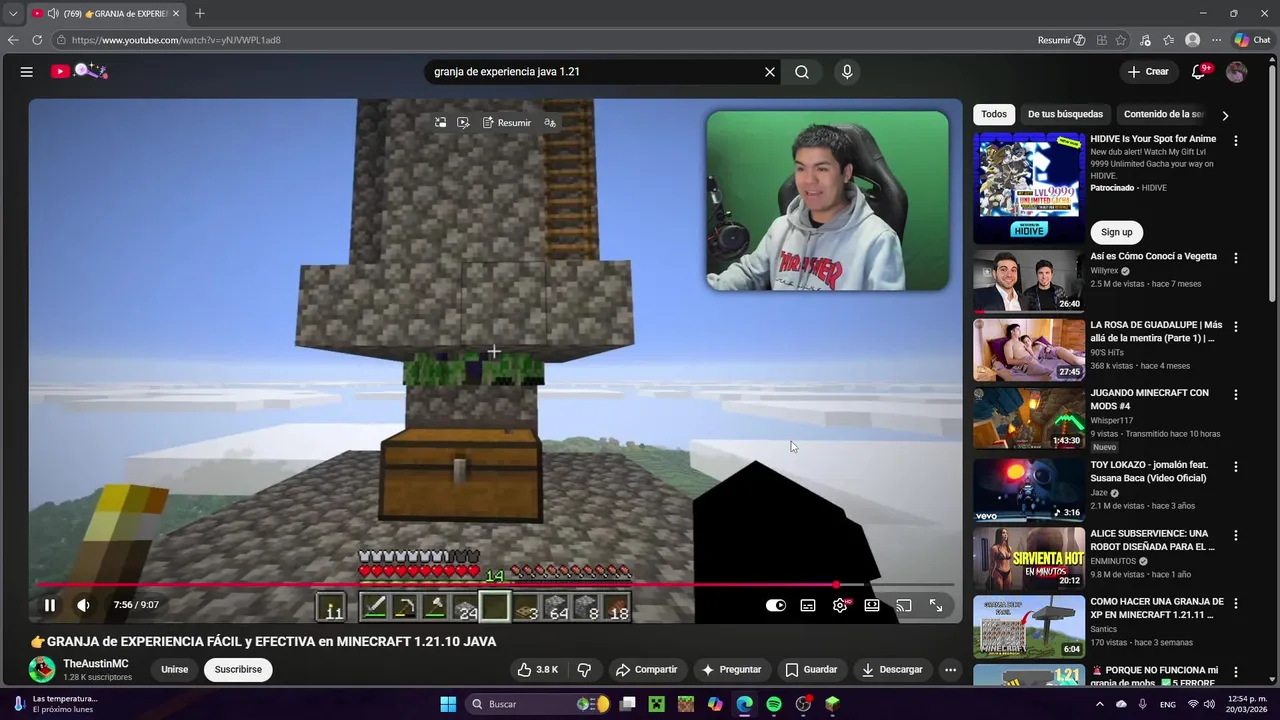This screenshot has height=720, width=1280.
Task: Open the YouTube guide hamburger menu
Action: (27, 72)
